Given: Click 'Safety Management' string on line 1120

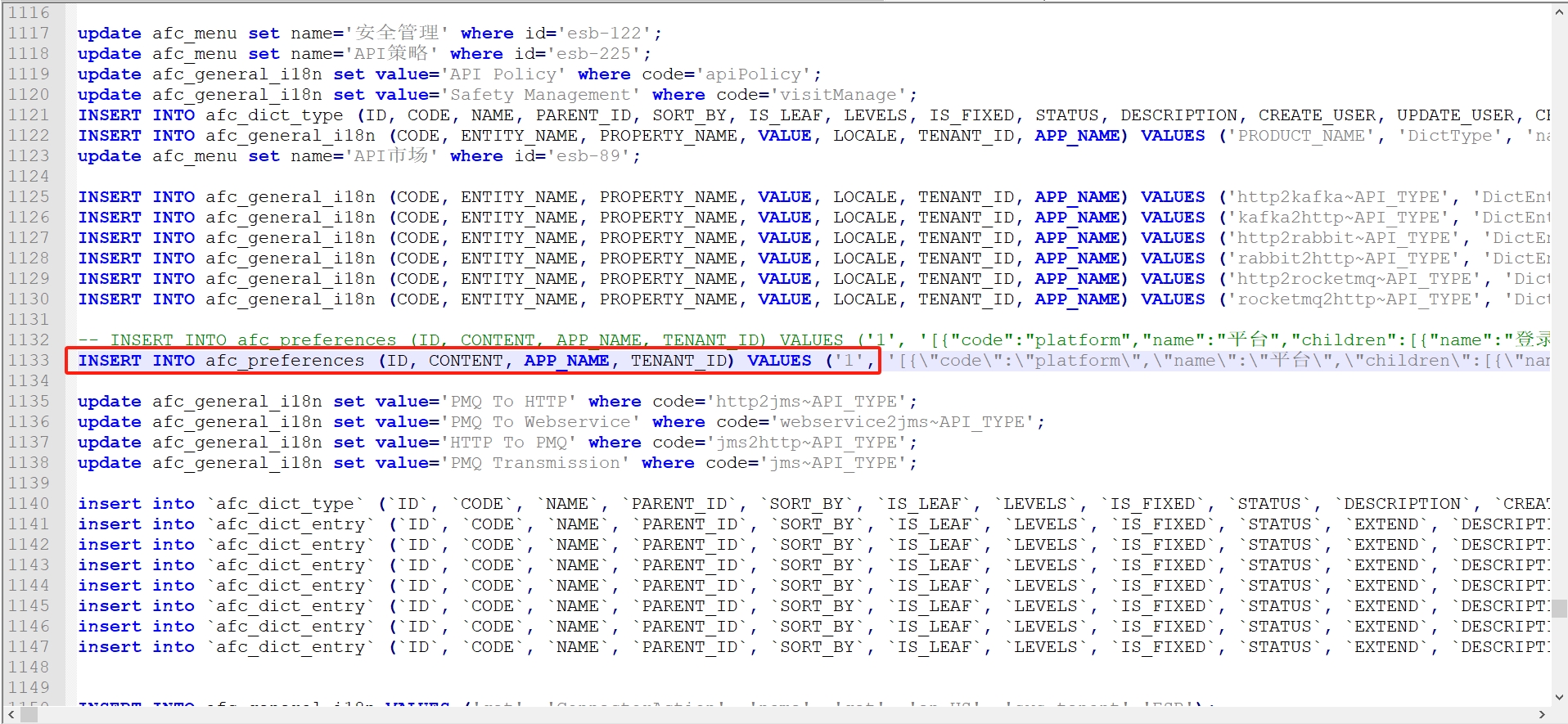Looking at the screenshot, I should click(540, 95).
